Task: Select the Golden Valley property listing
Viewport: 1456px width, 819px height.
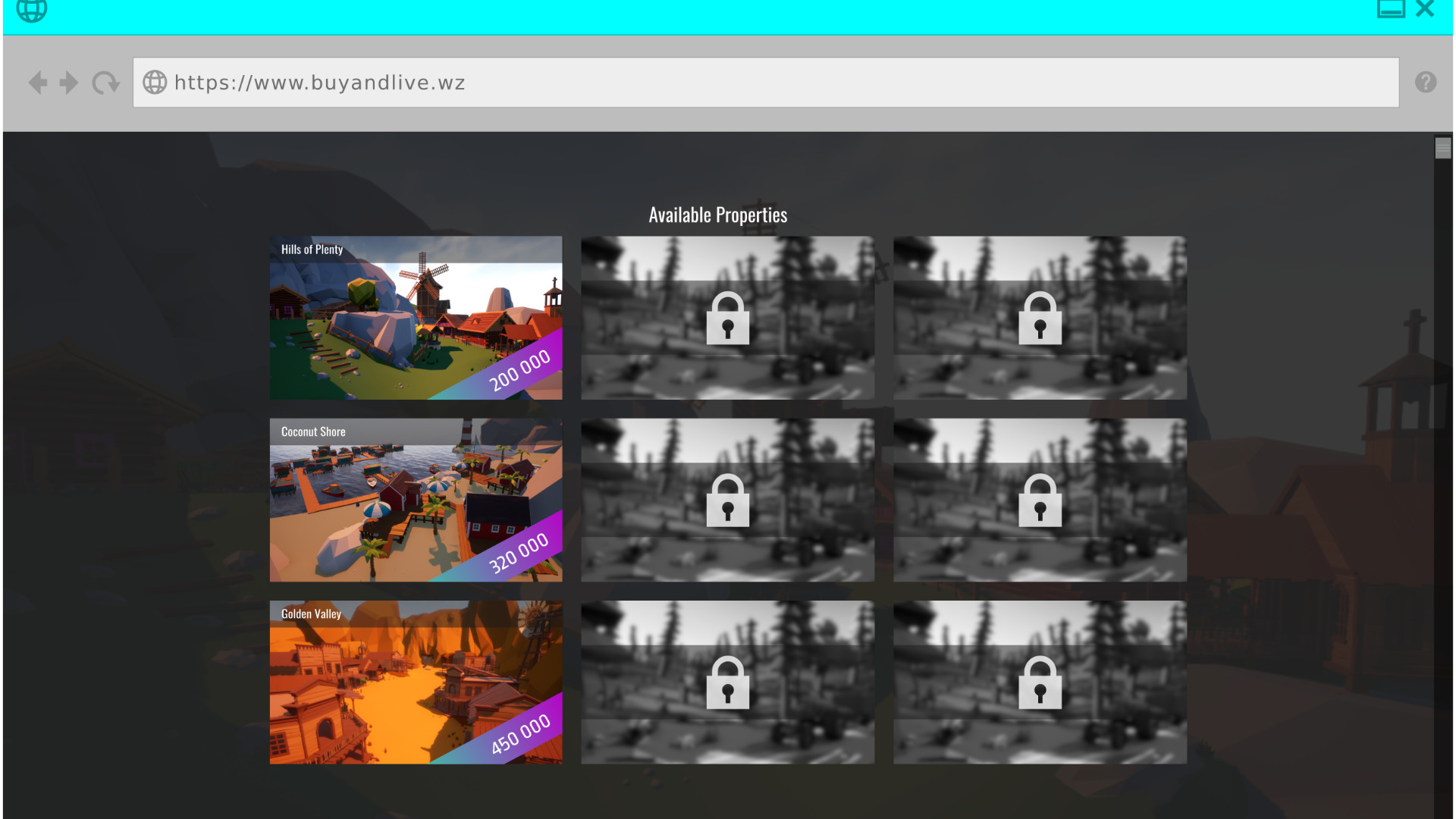Action: pyautogui.click(x=416, y=682)
